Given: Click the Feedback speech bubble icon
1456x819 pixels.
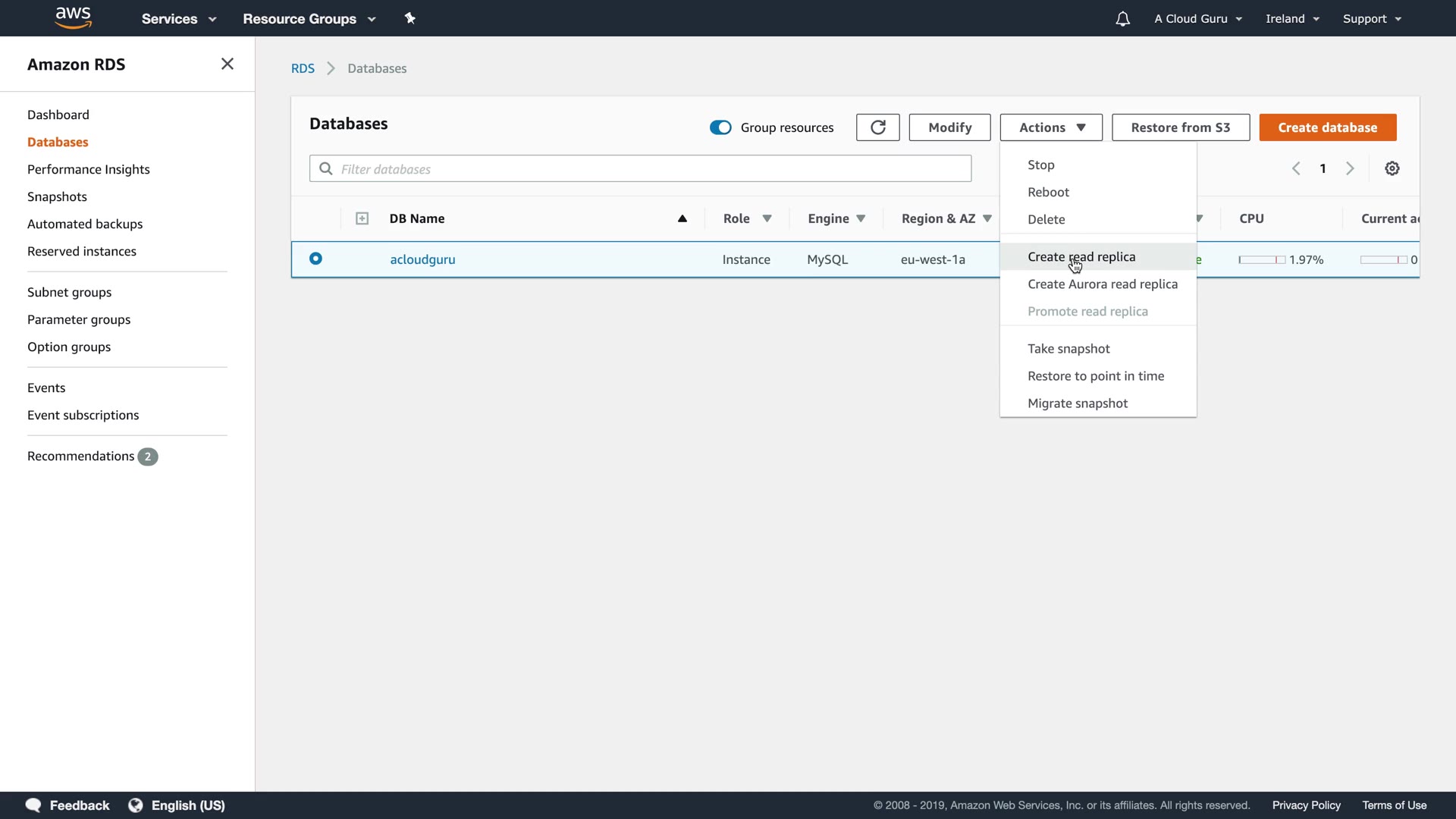Looking at the screenshot, I should point(33,805).
